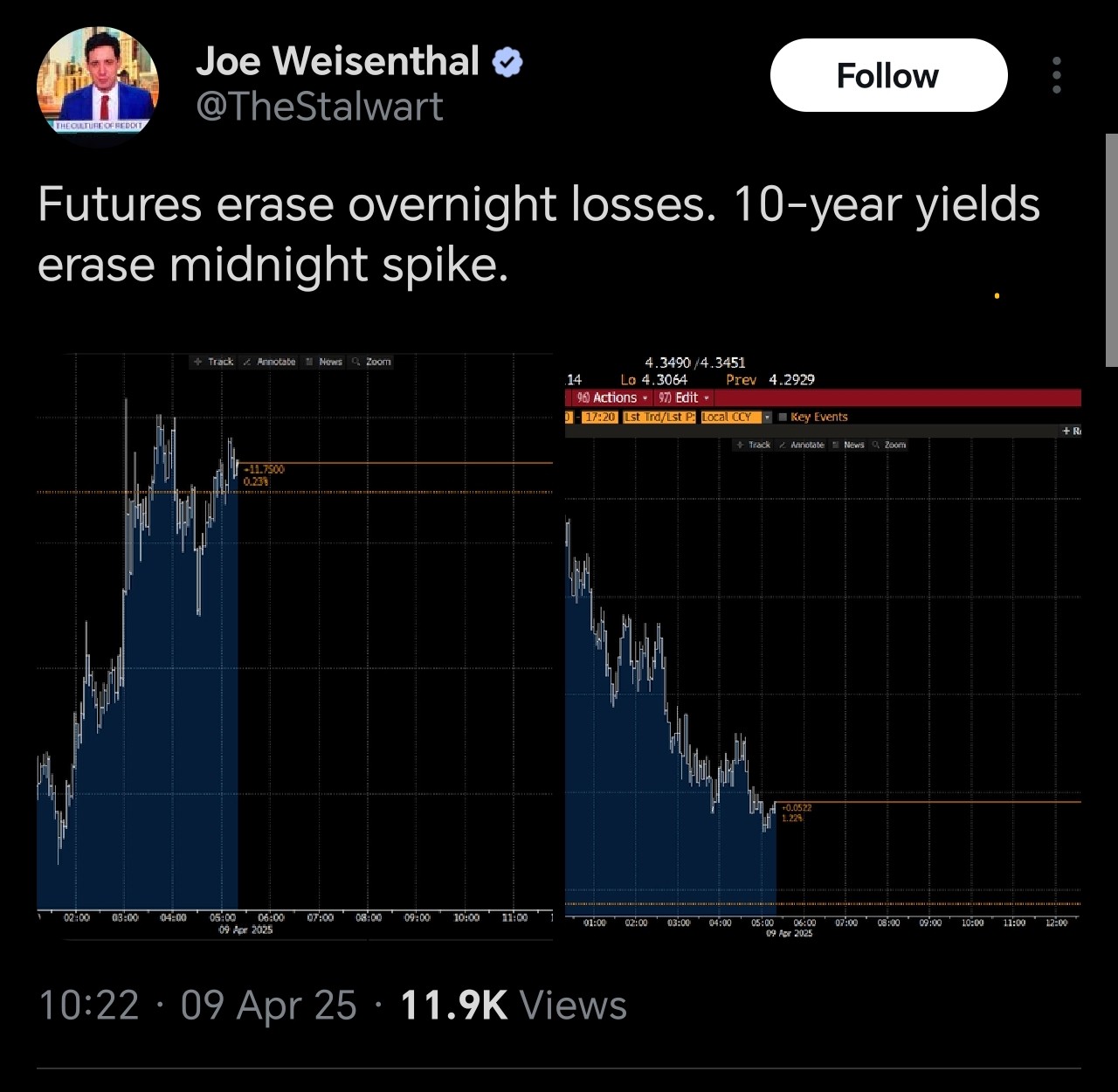Open News on left futures chart toolbar
Screen dimensions: 1118x1092
[x=324, y=362]
